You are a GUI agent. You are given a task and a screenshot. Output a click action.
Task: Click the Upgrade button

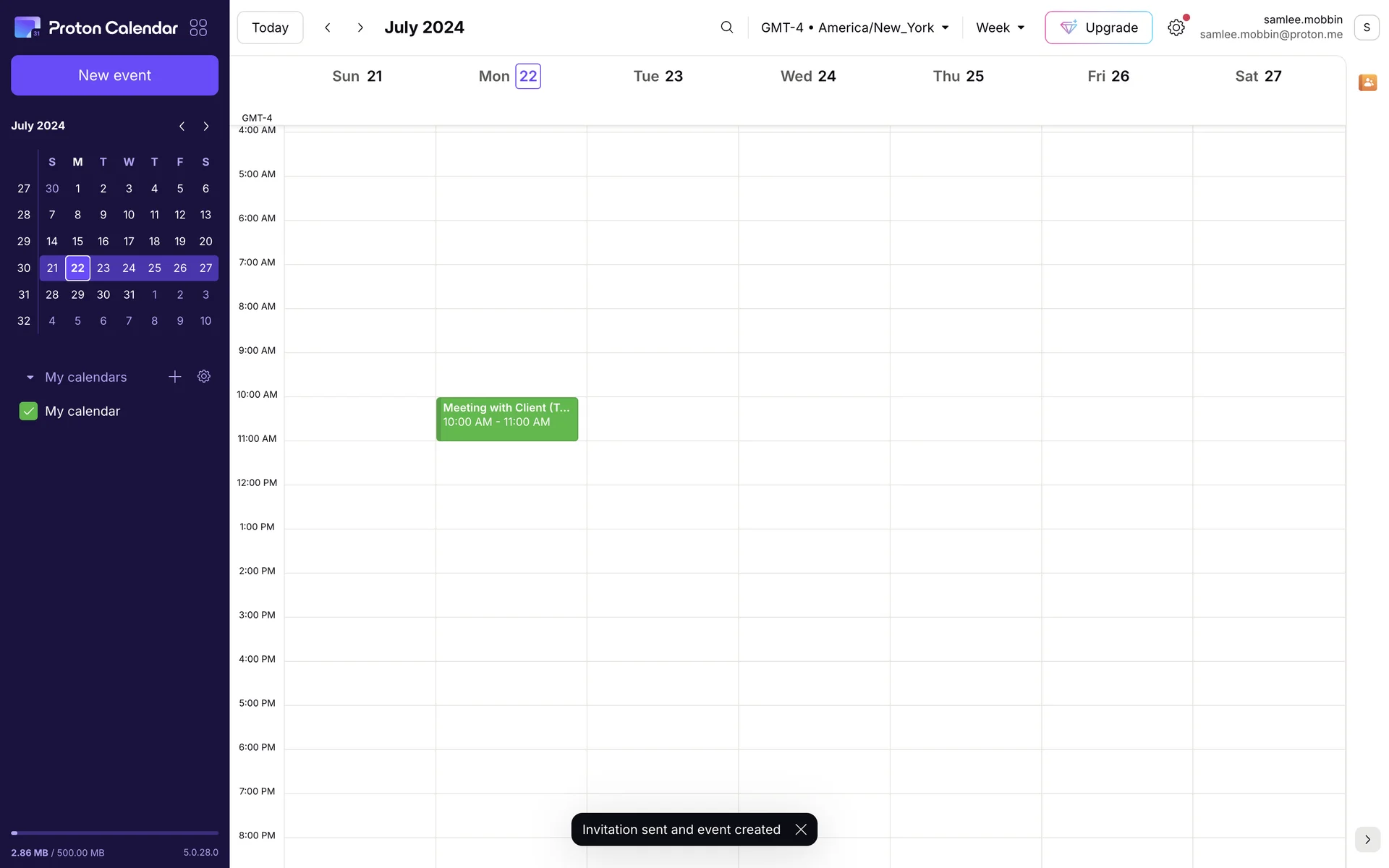1098,27
